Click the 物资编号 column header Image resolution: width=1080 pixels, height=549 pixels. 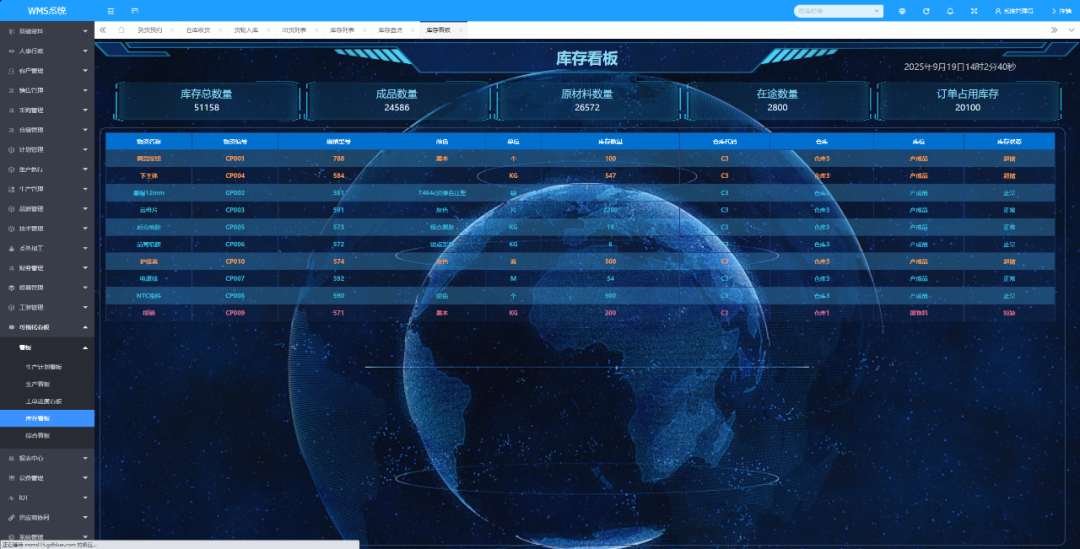click(x=235, y=141)
